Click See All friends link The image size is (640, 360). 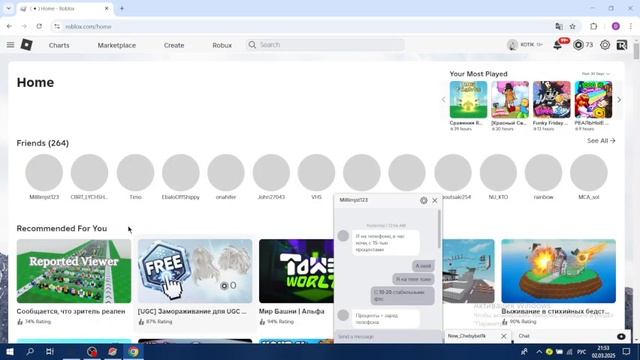pos(601,141)
